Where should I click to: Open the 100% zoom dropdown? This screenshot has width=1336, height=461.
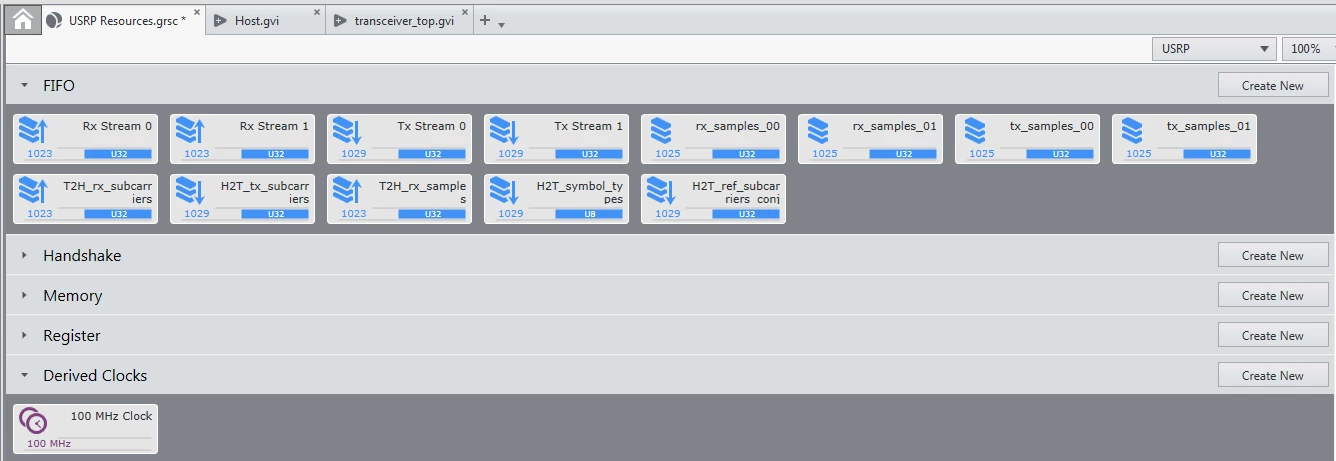tap(1308, 49)
